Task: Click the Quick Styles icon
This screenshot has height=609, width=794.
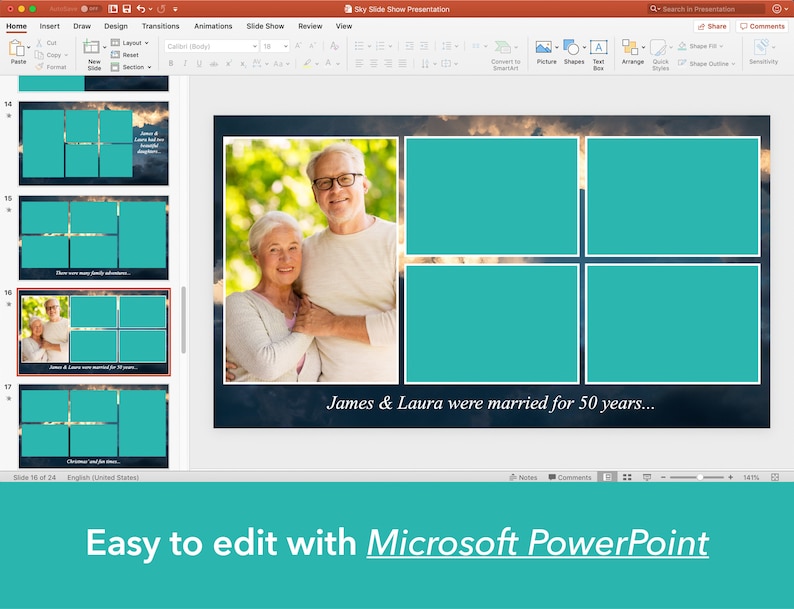Action: pyautogui.click(x=658, y=48)
